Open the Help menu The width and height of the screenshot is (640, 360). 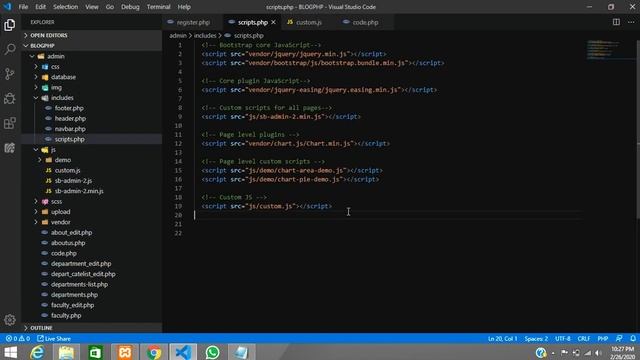pos(184,7)
